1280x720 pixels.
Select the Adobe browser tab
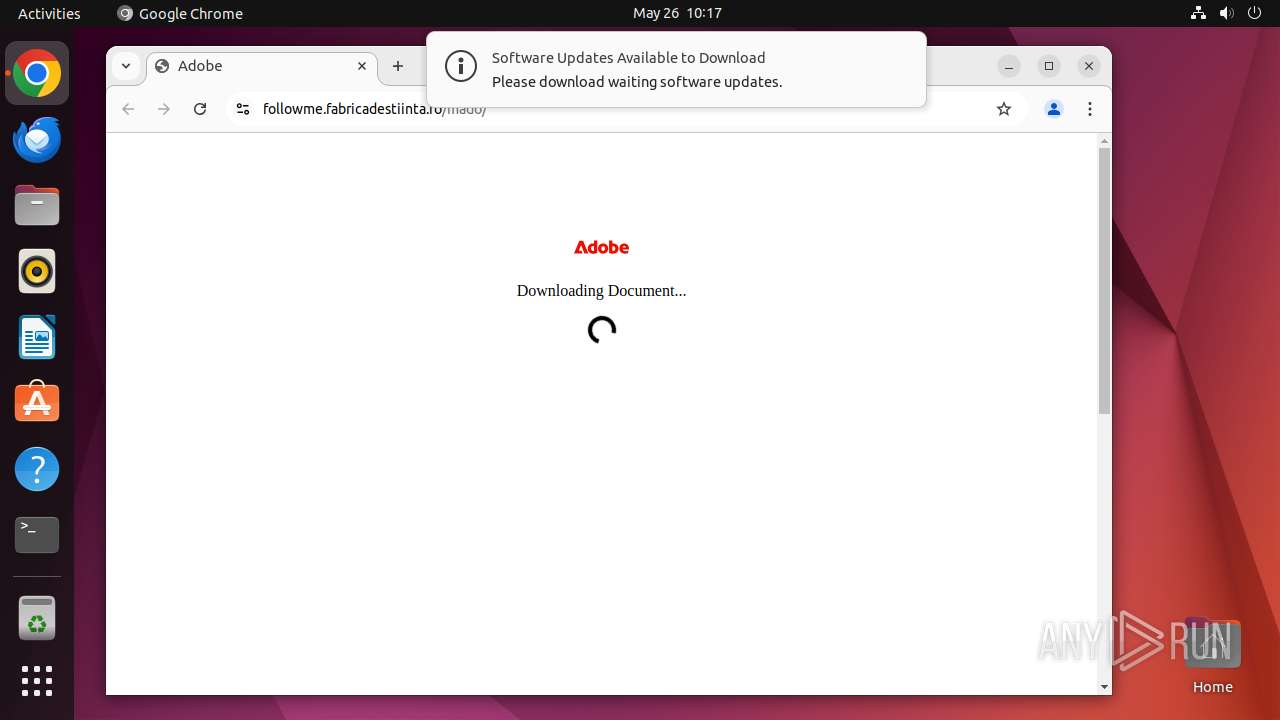[262, 66]
